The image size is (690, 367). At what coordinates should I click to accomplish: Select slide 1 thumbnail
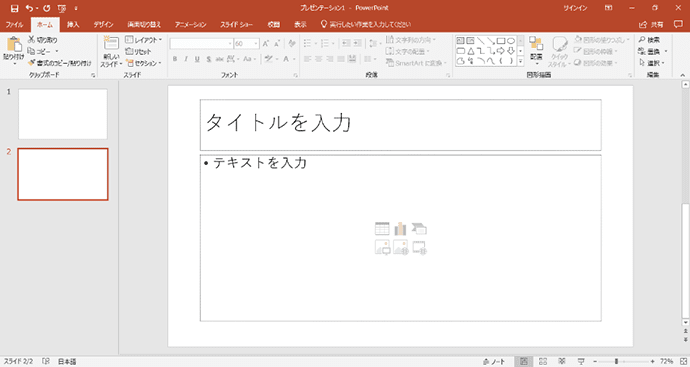[63, 114]
